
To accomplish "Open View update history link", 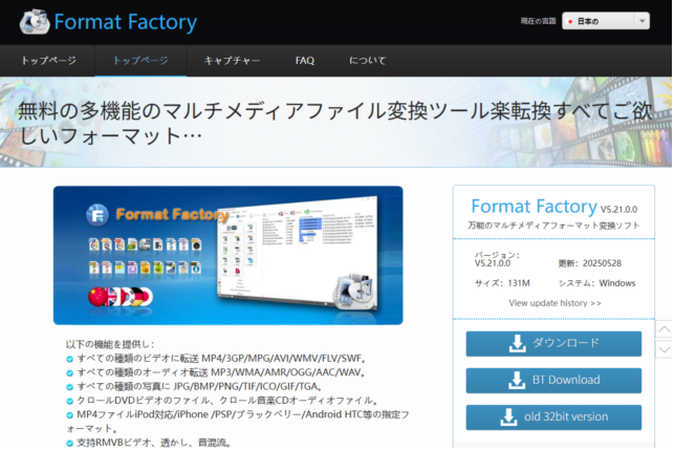I will tap(555, 303).
